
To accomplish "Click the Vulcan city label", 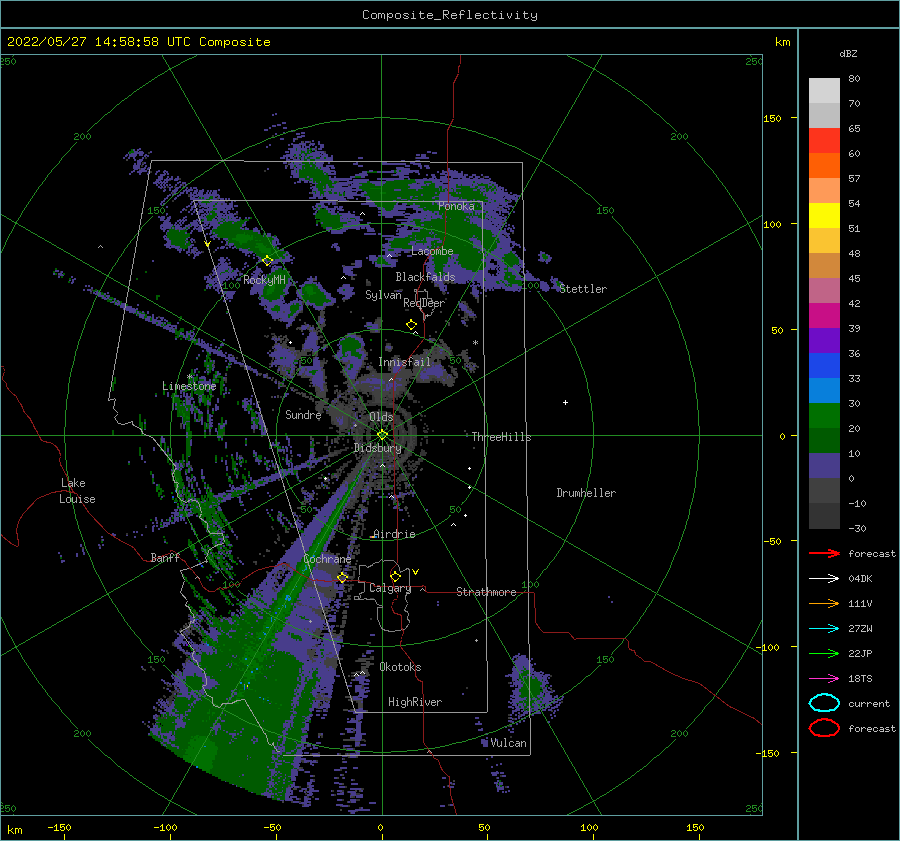I will [x=508, y=743].
